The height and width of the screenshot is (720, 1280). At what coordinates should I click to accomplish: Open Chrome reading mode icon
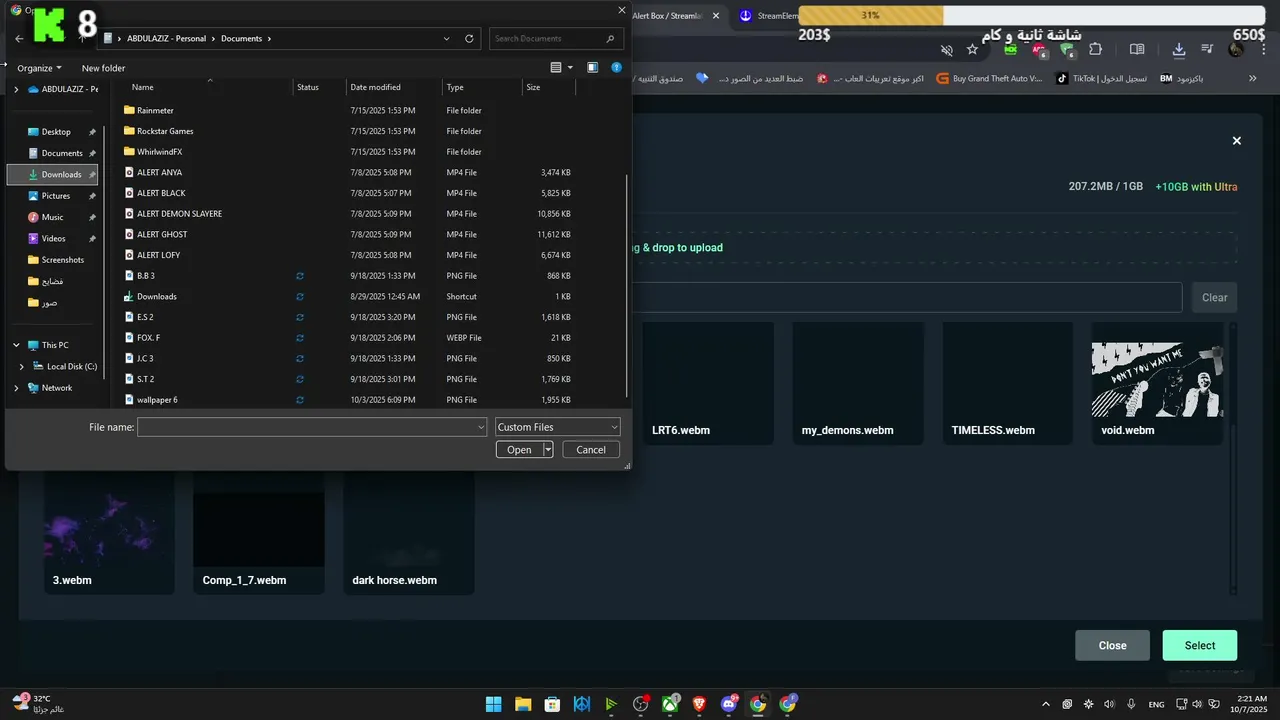point(1137,49)
